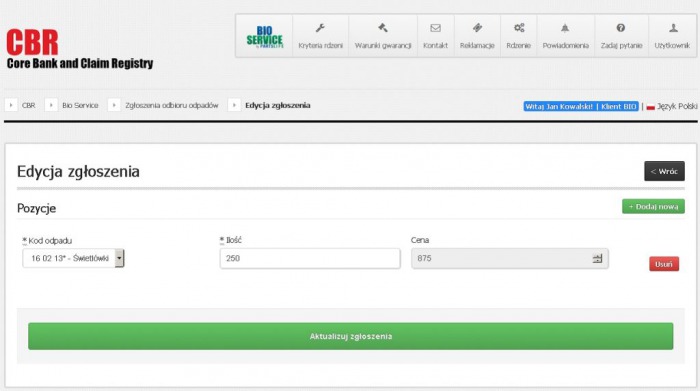The width and height of the screenshot is (700, 391).
Task: Open Język Polski language selector
Action: pyautogui.click(x=672, y=106)
